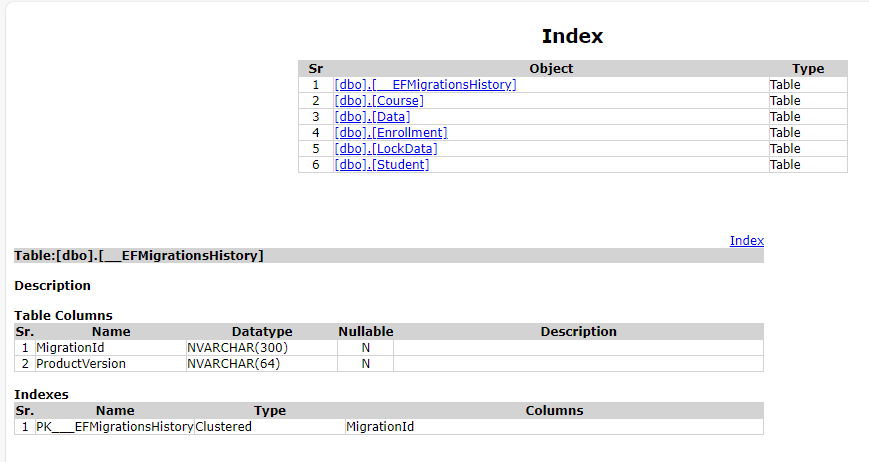This screenshot has height=462, width=869.
Task: Click the Table:[dbo].[__EFMigrationsHistory] header bar
Action: (389, 256)
